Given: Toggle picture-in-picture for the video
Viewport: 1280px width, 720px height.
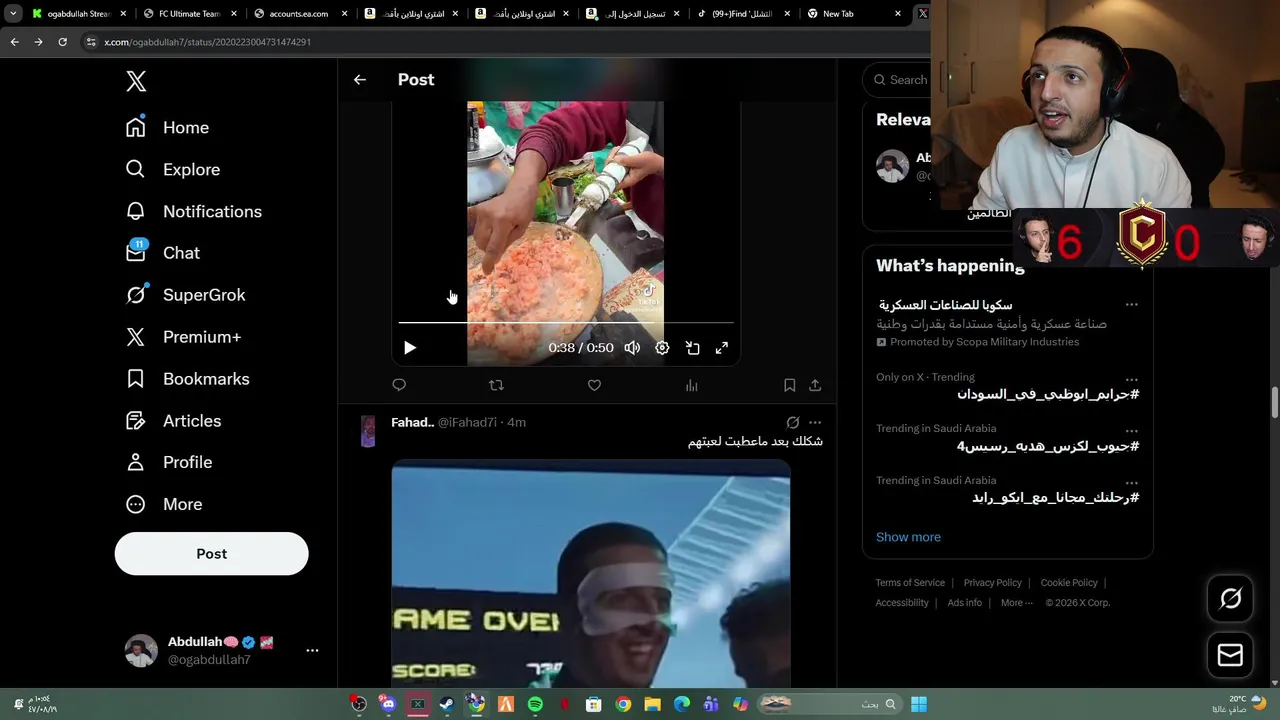Looking at the screenshot, I should coord(692,348).
